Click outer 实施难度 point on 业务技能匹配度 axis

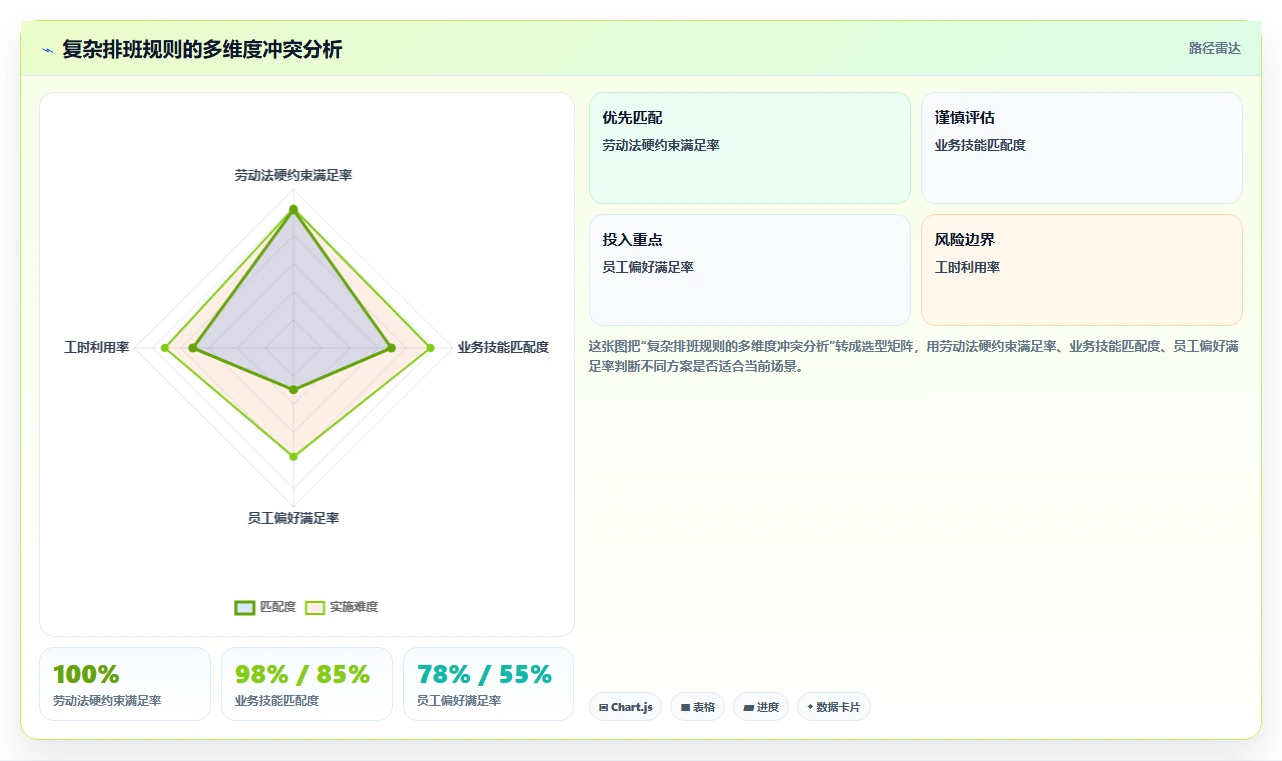point(431,348)
